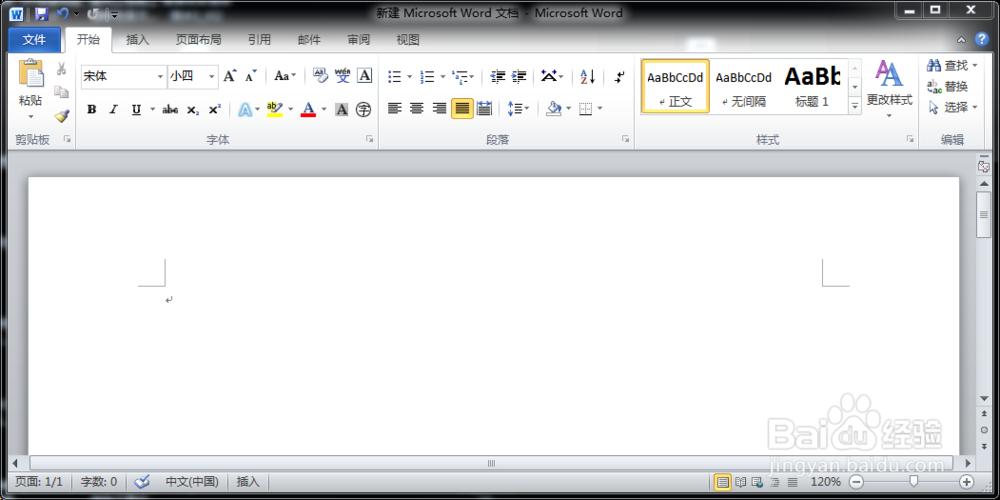The height and width of the screenshot is (500, 1000).
Task: Apply superscript formatting
Action: (215, 110)
